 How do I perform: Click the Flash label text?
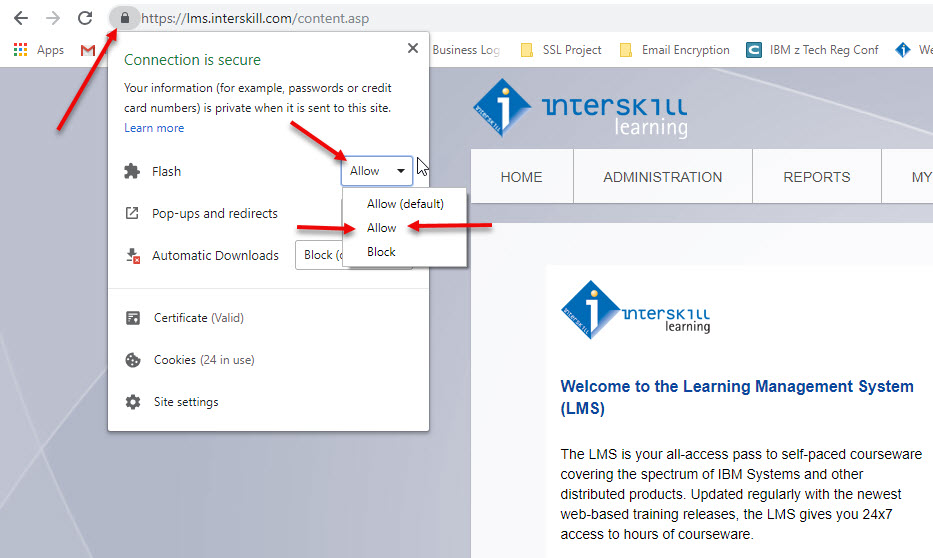[x=166, y=171]
